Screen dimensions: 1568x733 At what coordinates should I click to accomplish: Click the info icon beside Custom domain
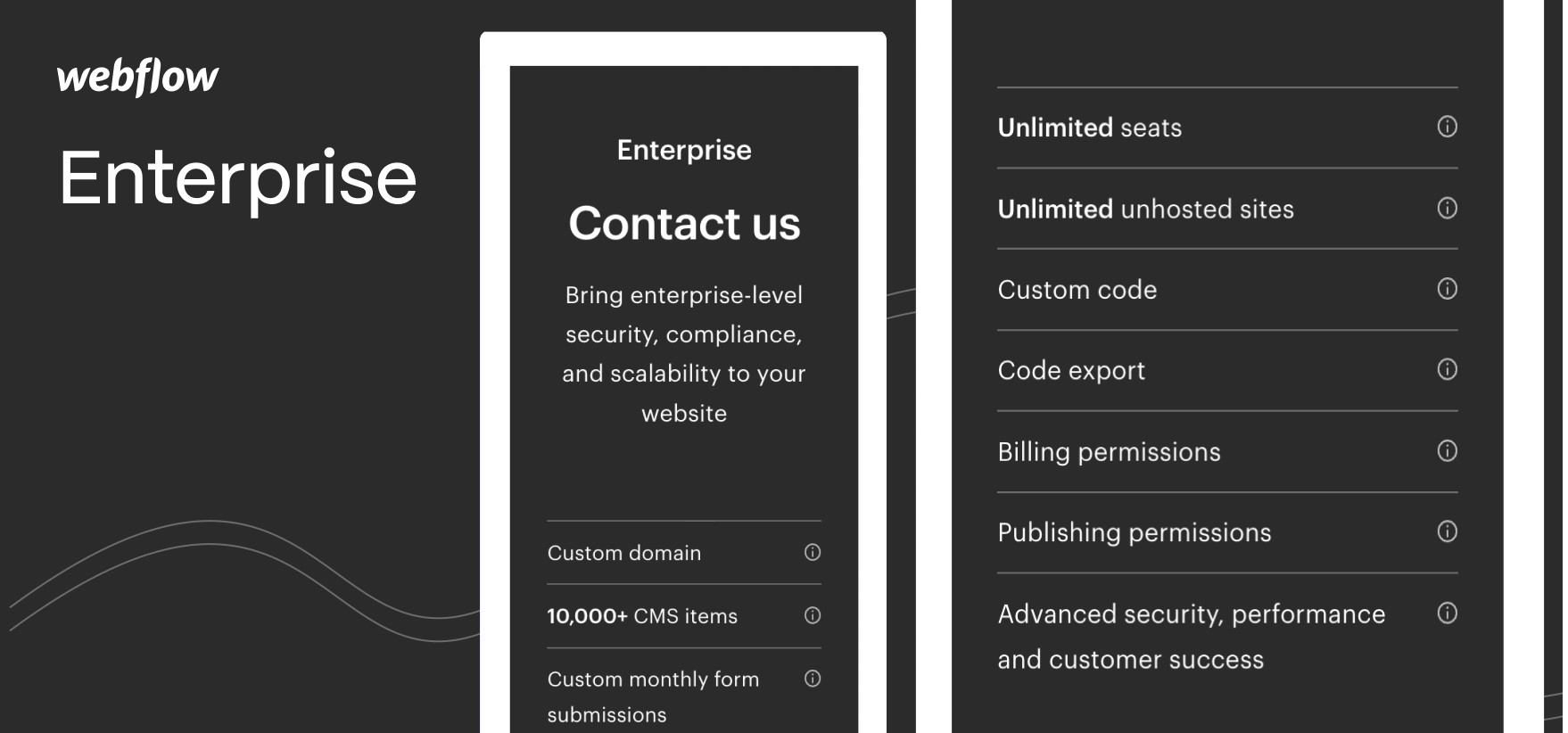[x=812, y=553]
